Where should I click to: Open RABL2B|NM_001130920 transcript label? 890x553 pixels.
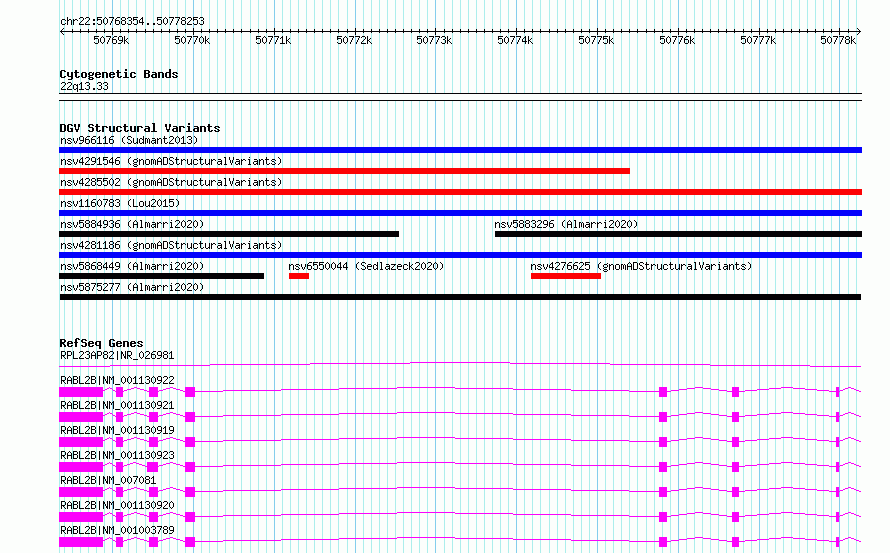coord(117,505)
